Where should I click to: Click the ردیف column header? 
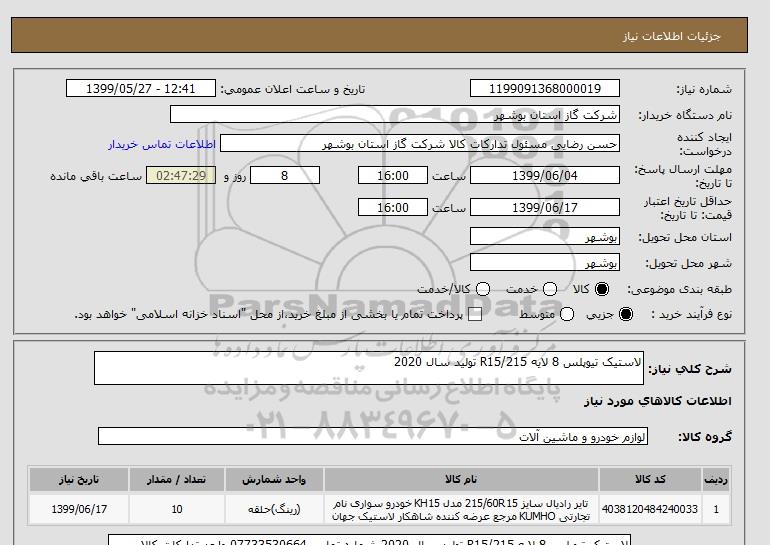point(716,479)
